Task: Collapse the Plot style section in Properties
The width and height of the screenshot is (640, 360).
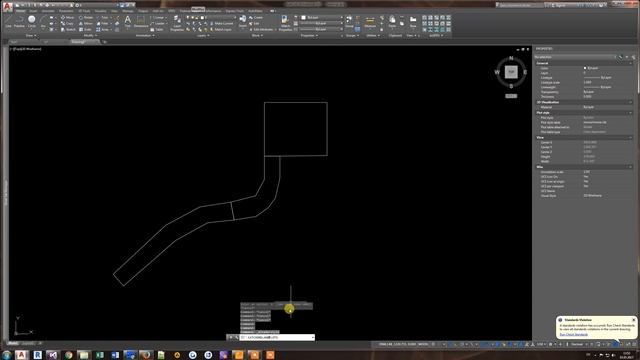Action: click(631, 113)
